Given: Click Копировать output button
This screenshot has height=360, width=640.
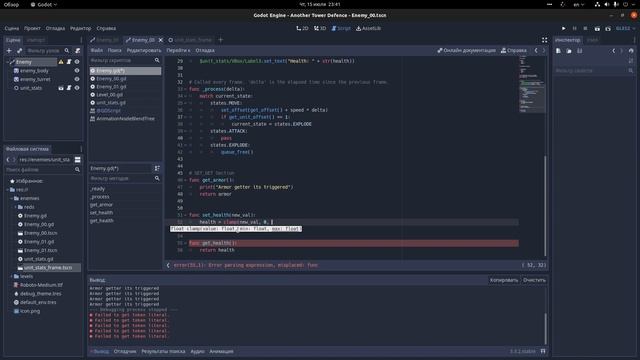Looking at the screenshot, I should coord(504,280).
